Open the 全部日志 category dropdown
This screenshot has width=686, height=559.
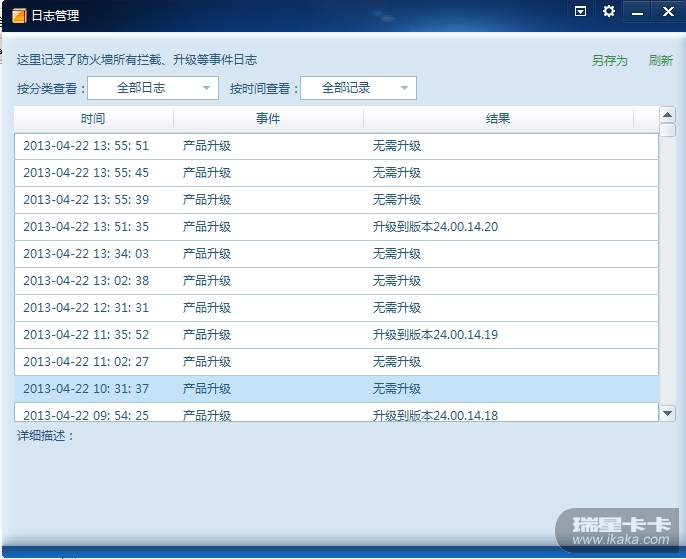tap(153, 88)
